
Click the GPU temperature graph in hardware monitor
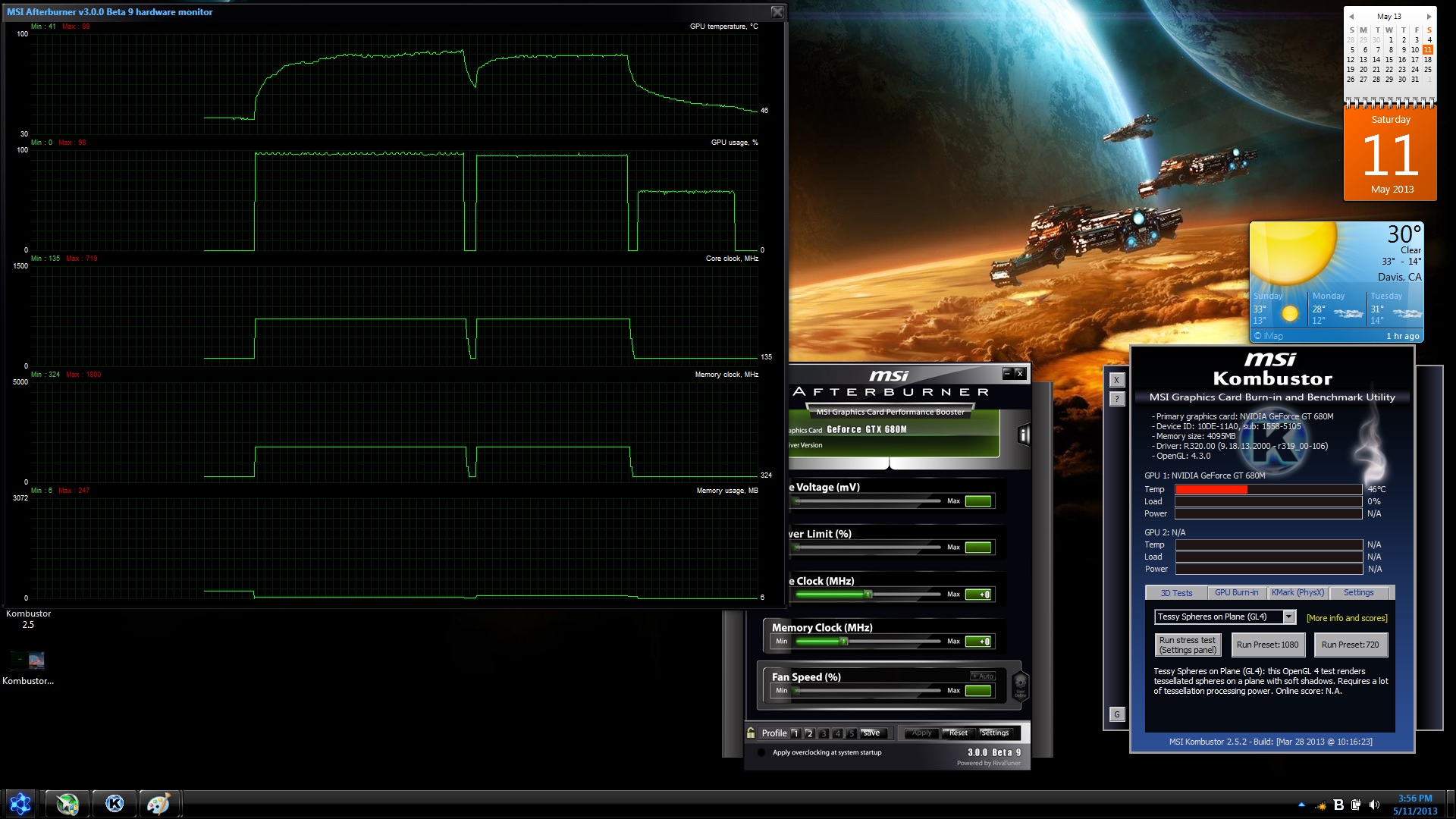(x=394, y=83)
